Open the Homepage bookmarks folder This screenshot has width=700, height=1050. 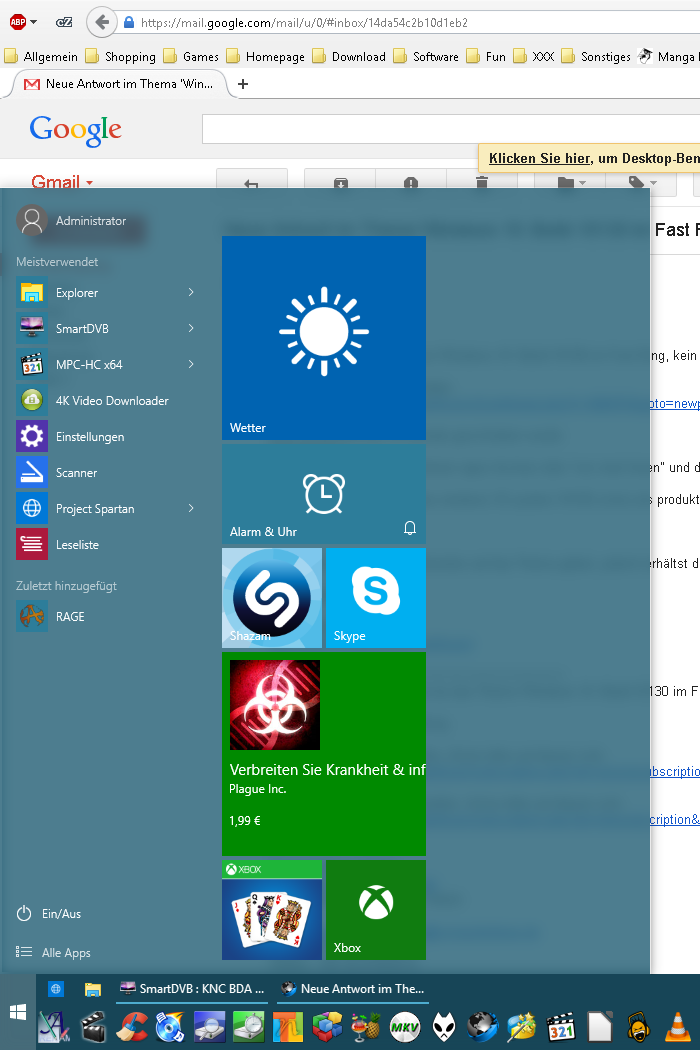point(266,56)
